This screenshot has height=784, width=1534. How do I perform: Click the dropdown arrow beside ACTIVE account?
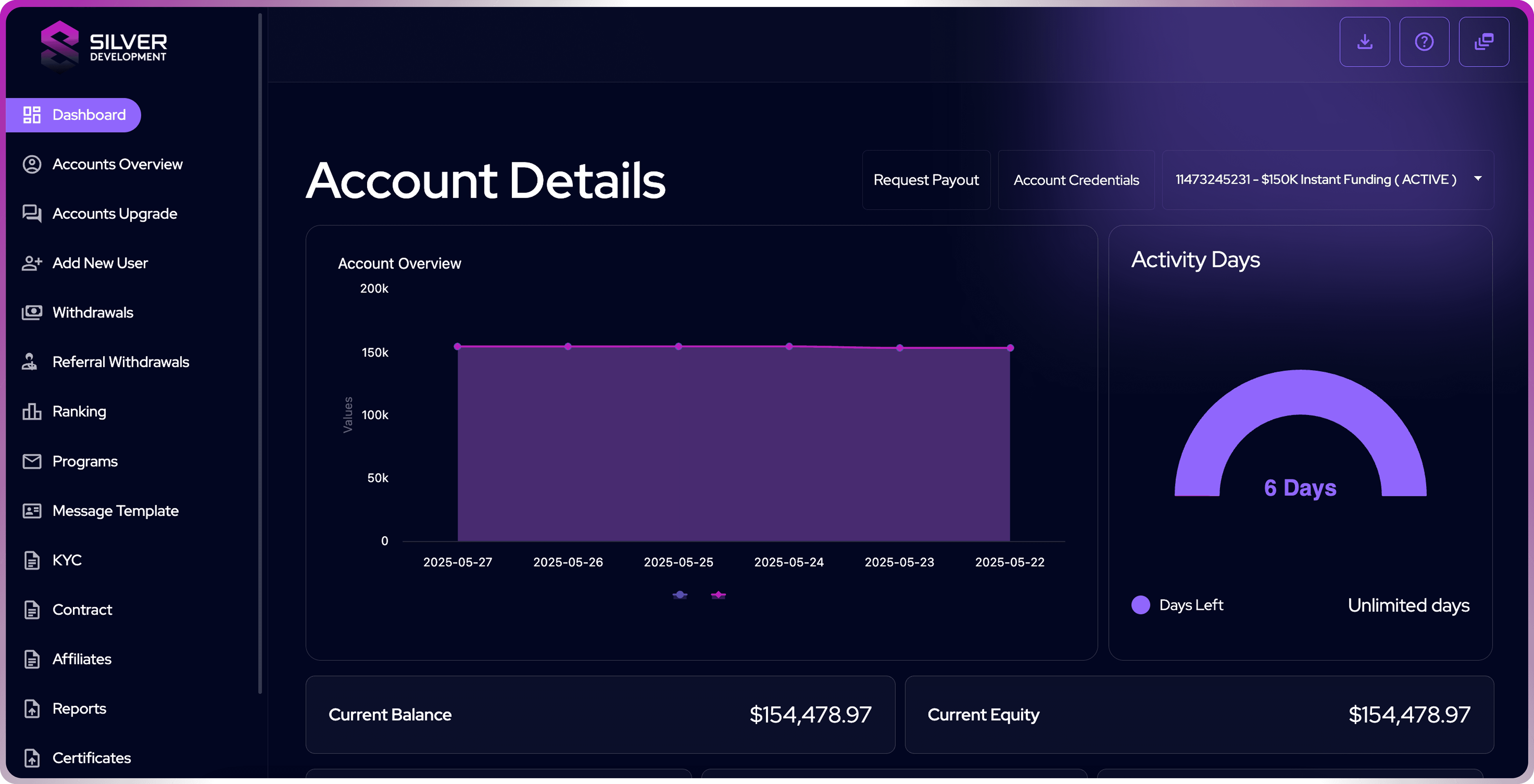(1477, 179)
